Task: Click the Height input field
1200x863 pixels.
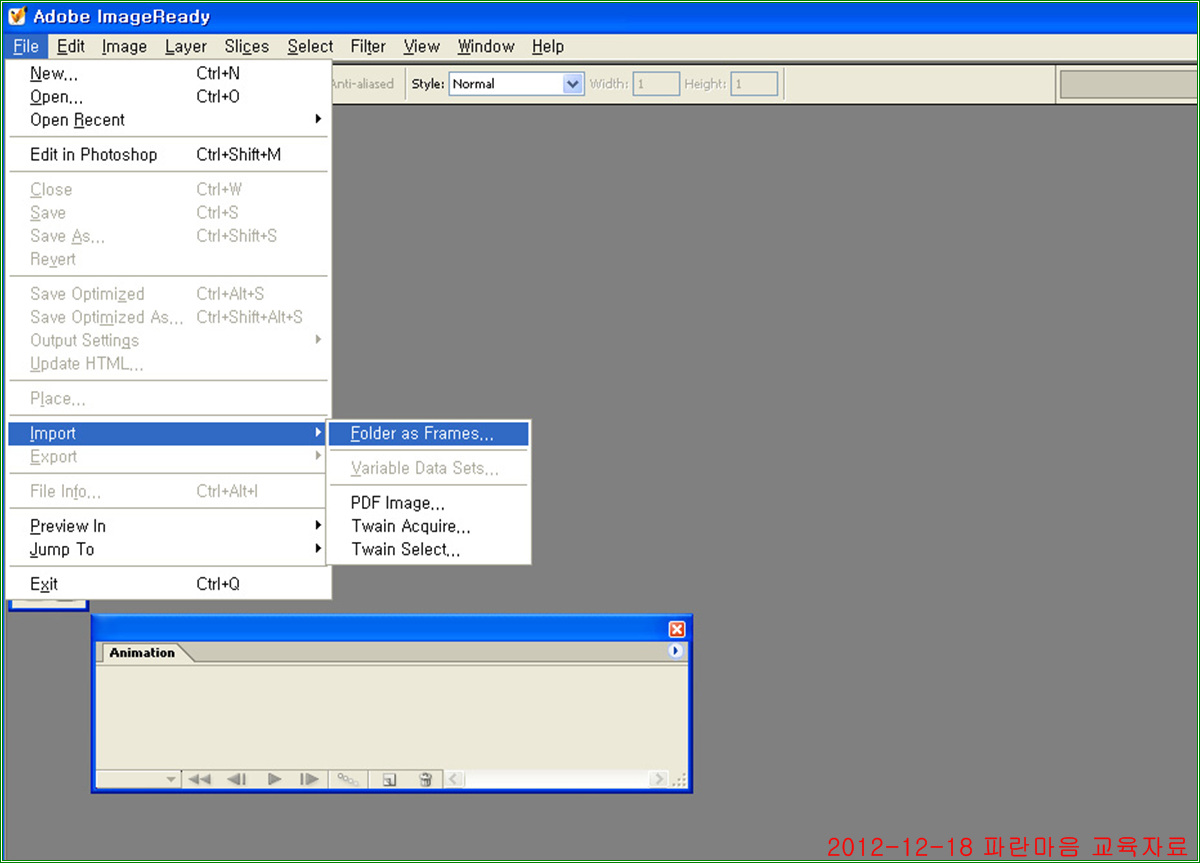Action: point(754,84)
